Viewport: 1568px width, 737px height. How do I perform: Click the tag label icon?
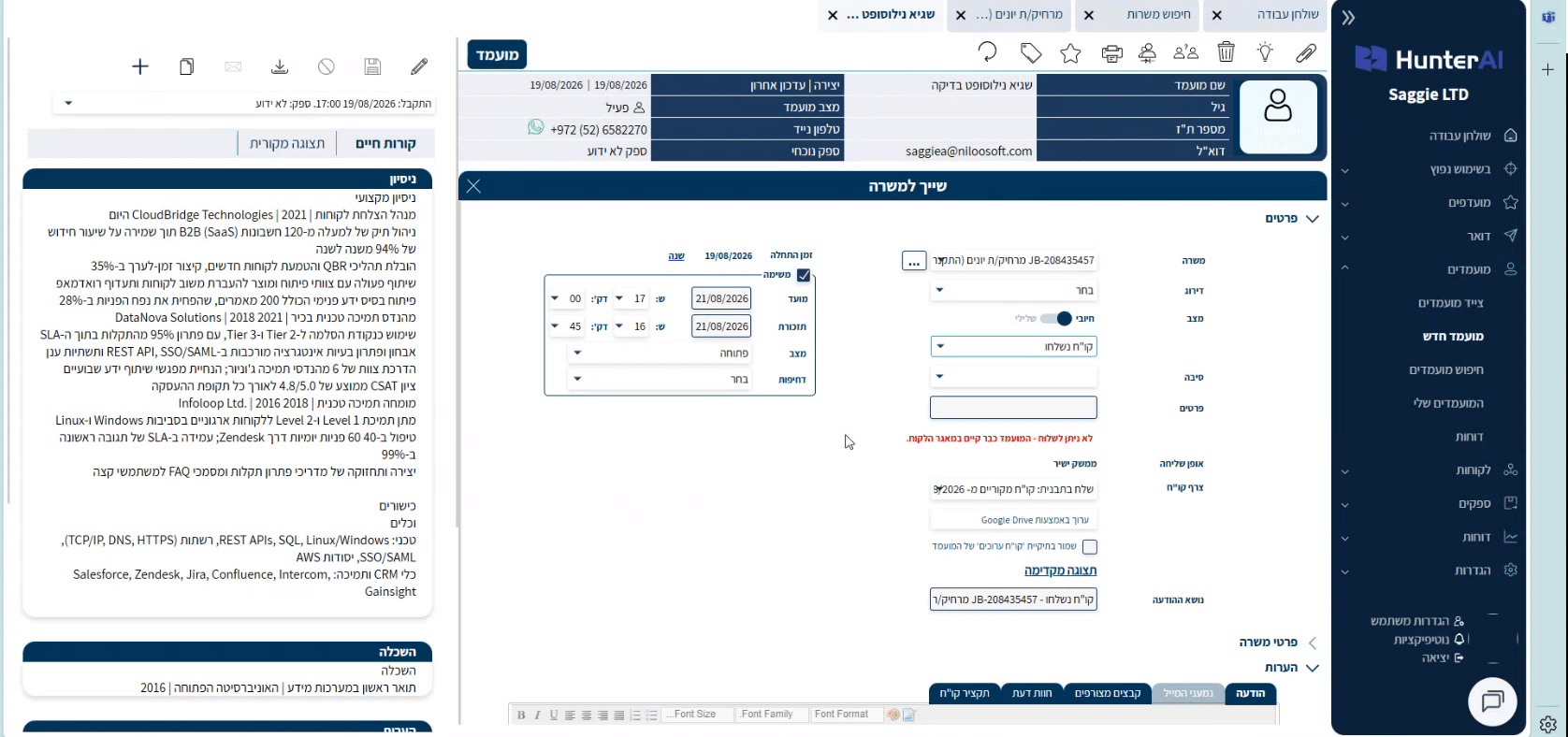click(1030, 53)
